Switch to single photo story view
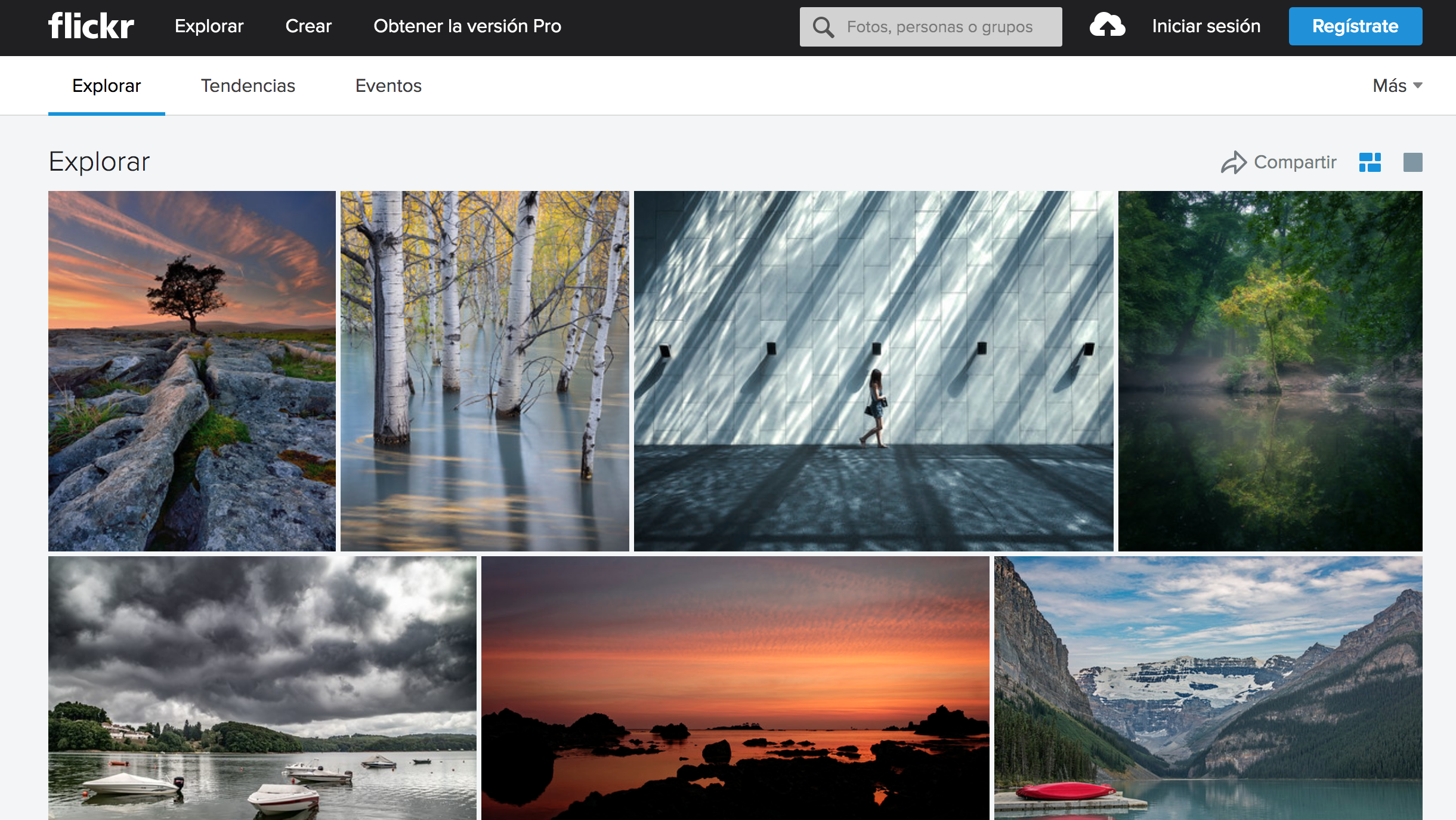This screenshot has width=1456, height=820. coord(1412,162)
